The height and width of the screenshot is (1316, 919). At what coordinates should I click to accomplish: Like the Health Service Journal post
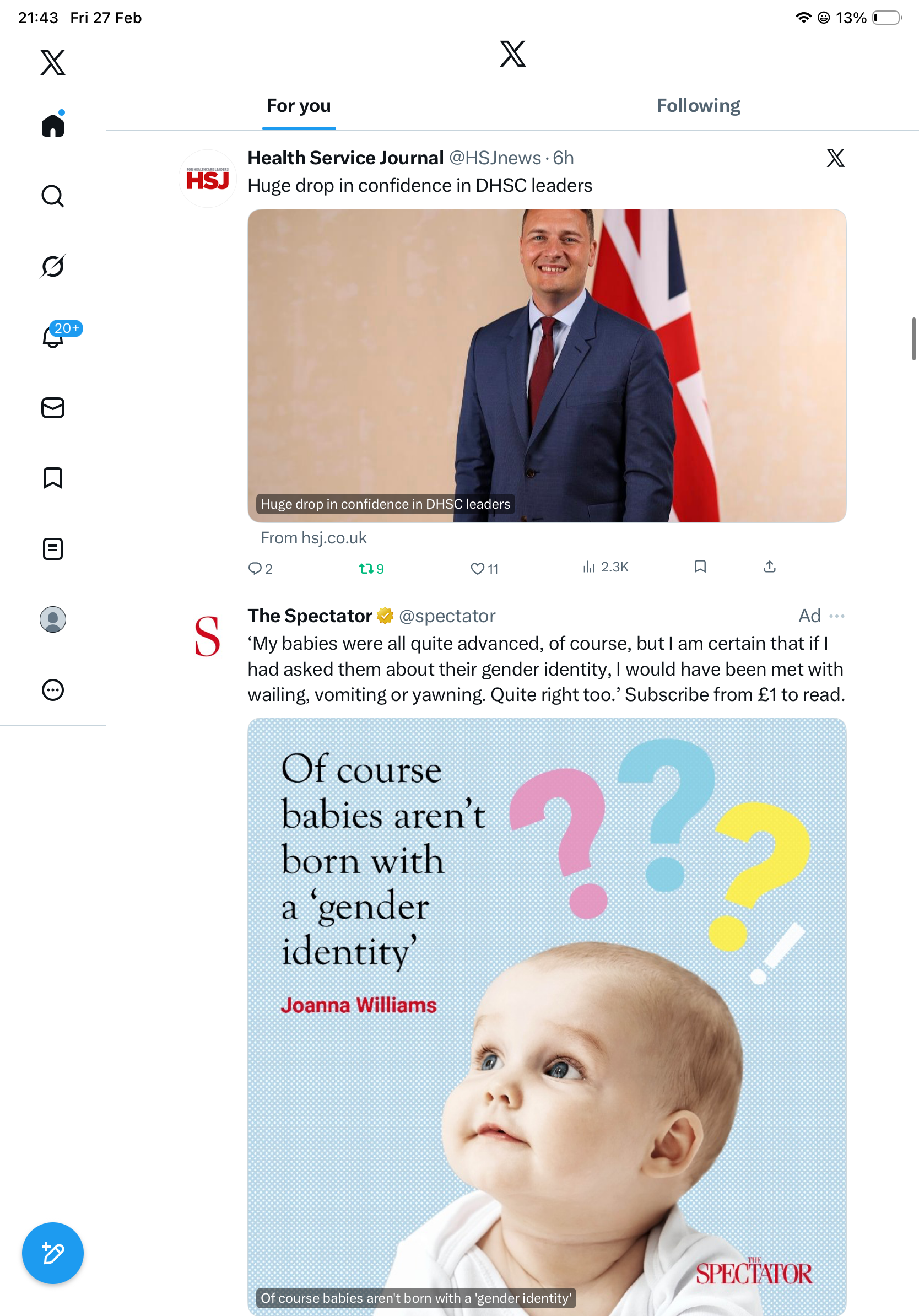484,569
